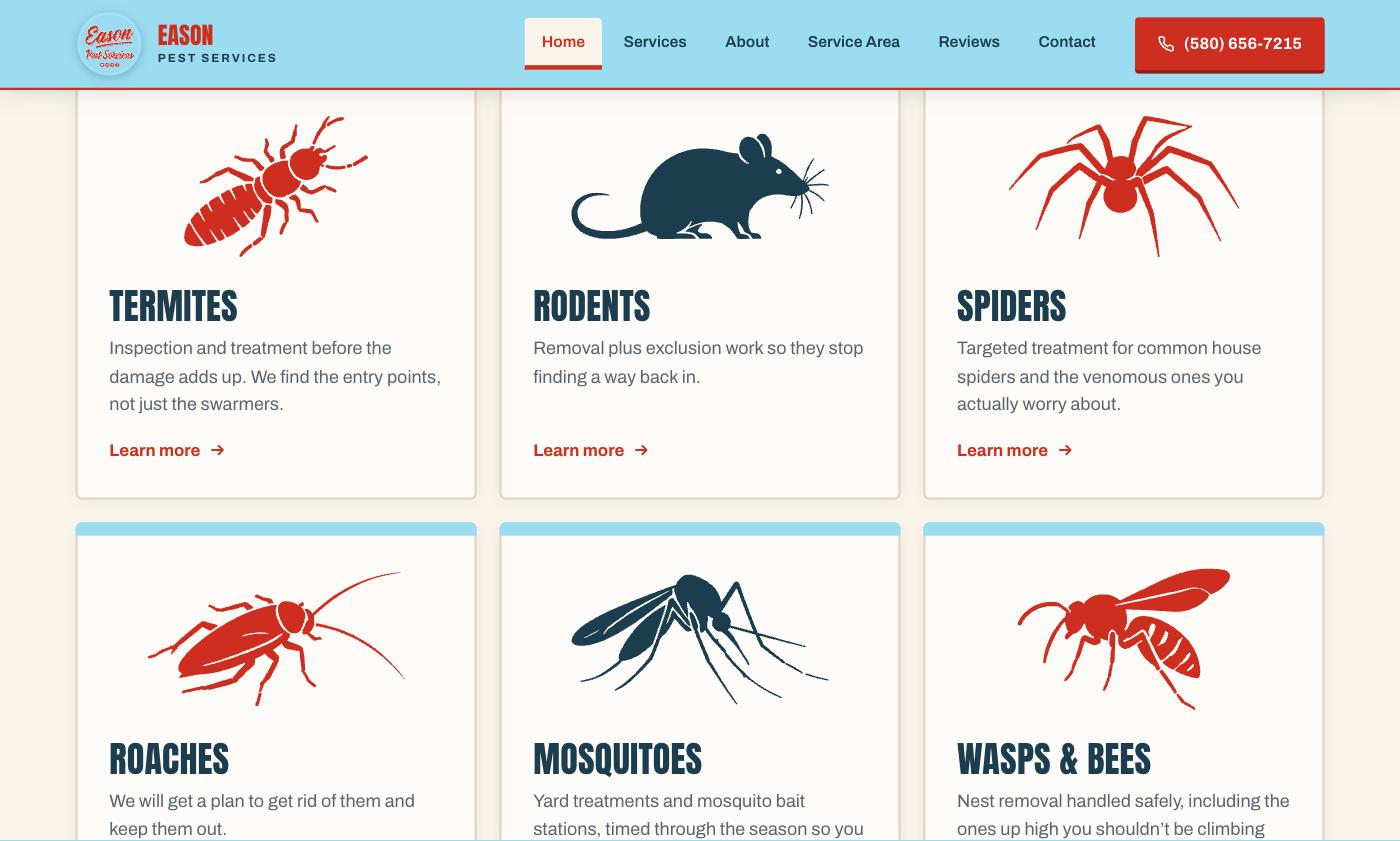Click the PEST SERVICES subtitle text

click(x=217, y=58)
